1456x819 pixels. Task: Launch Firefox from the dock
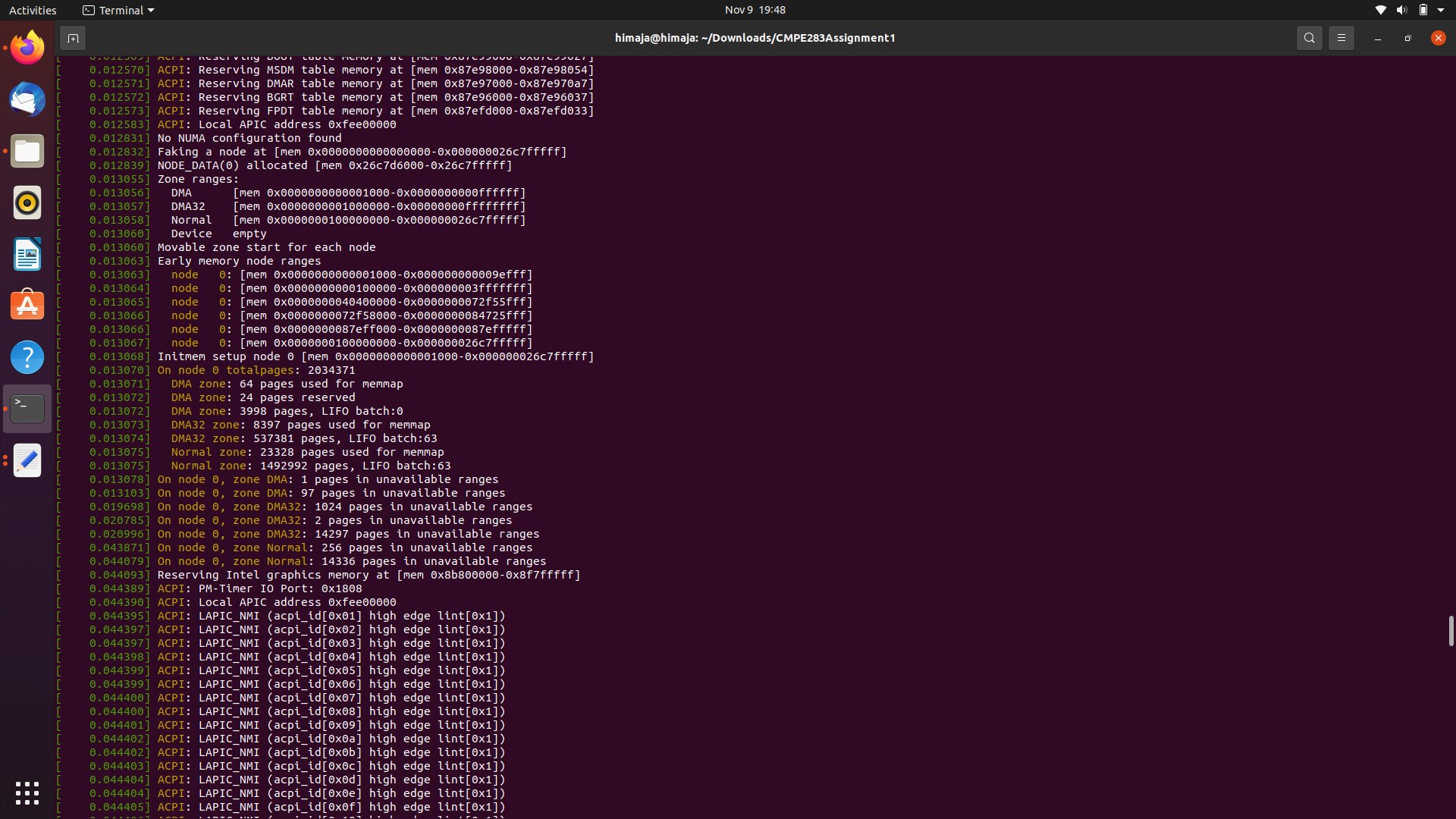pos(27,48)
